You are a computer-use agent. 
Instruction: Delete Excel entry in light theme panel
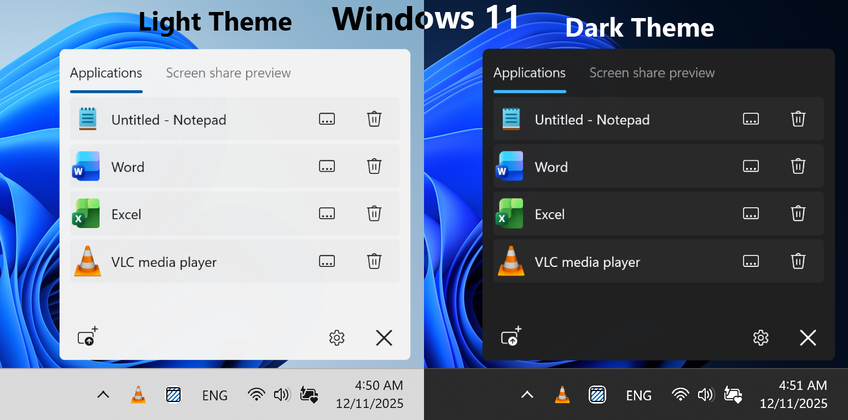374,213
